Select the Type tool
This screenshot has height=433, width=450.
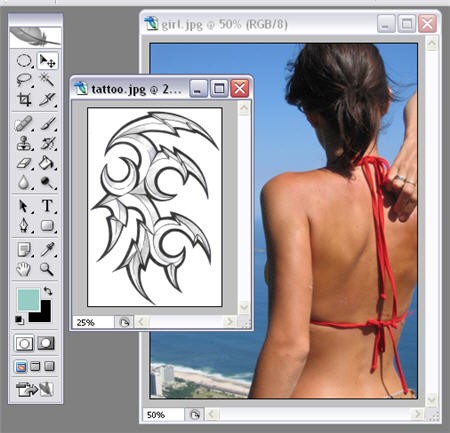[x=47, y=206]
